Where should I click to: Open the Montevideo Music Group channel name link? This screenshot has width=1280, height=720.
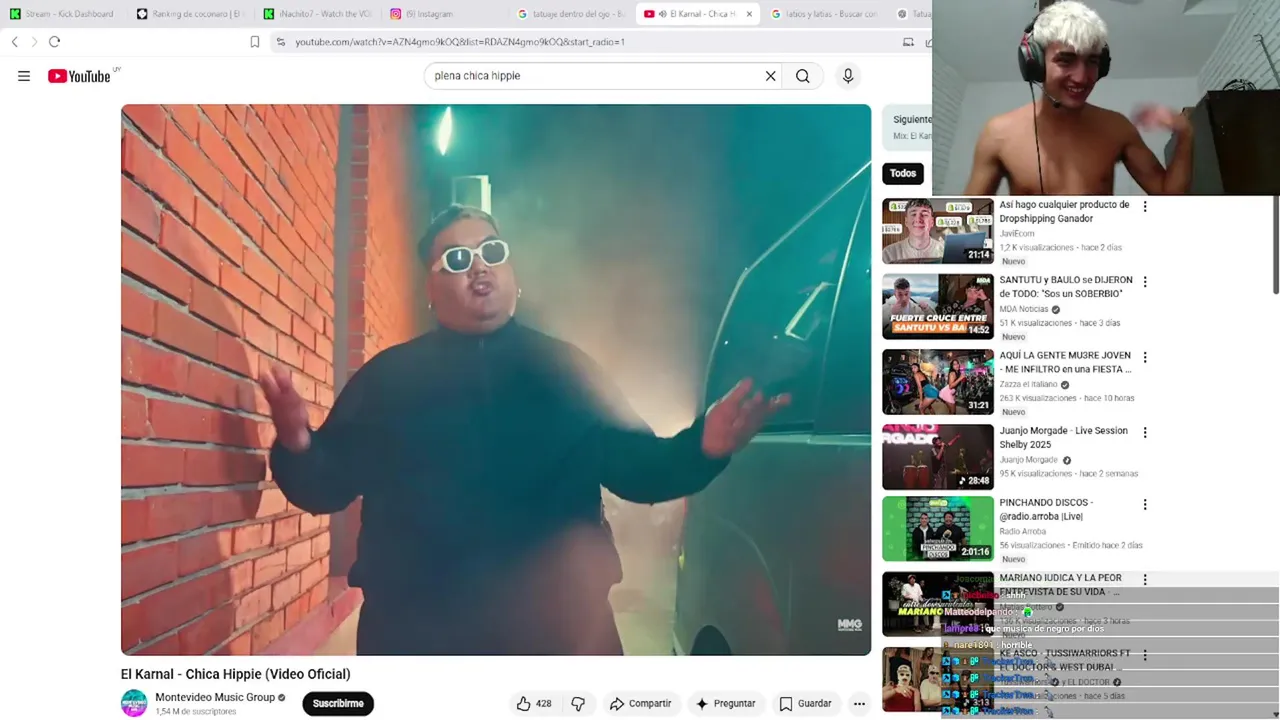click(215, 697)
